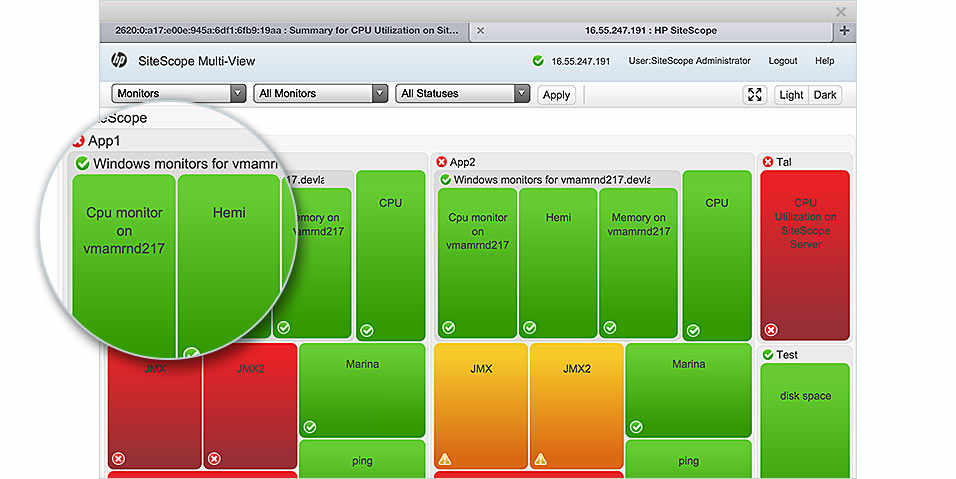Select the App2 Marina tile

[x=688, y=390]
